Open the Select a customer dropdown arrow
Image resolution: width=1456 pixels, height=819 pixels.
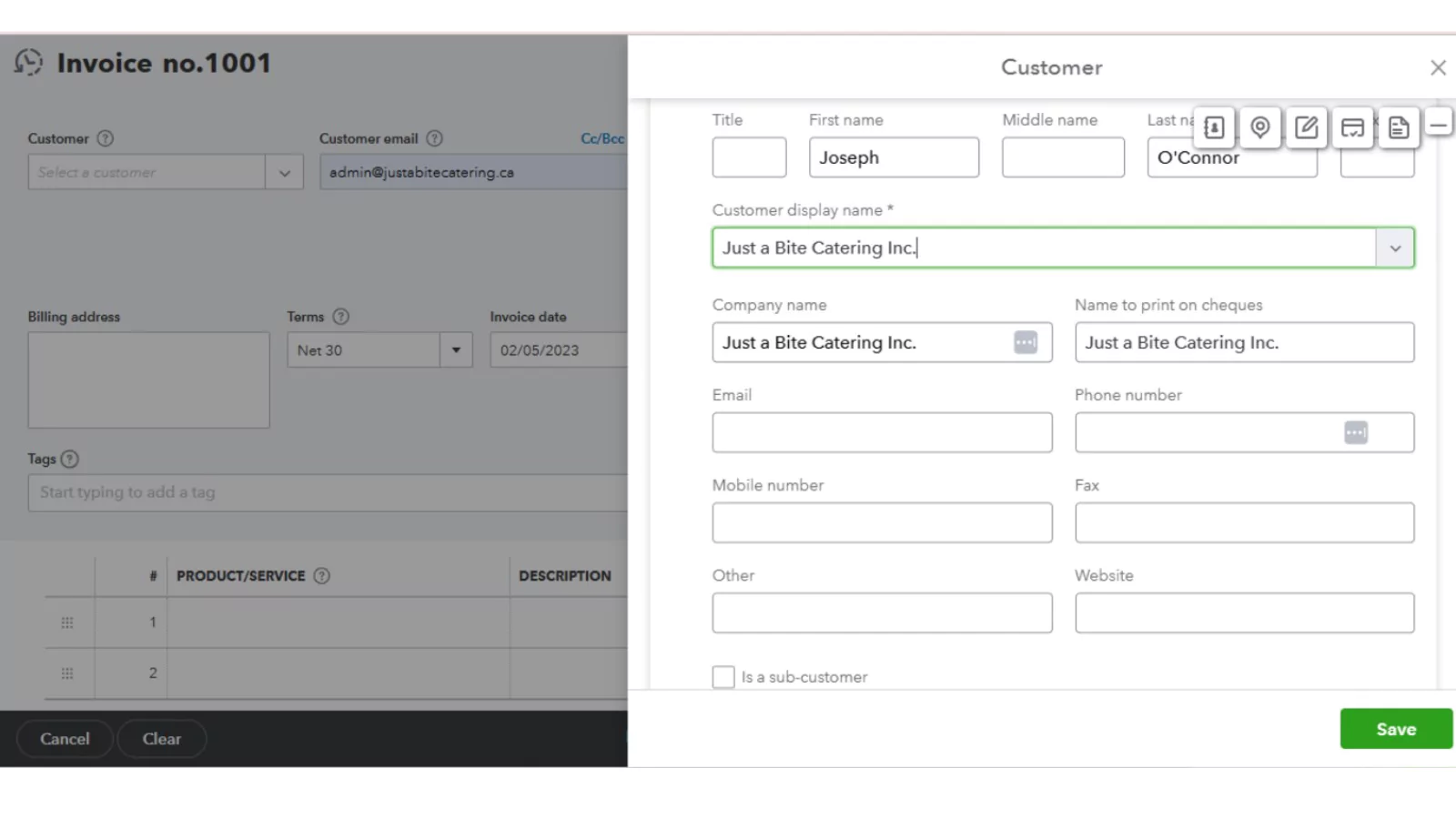(x=284, y=172)
